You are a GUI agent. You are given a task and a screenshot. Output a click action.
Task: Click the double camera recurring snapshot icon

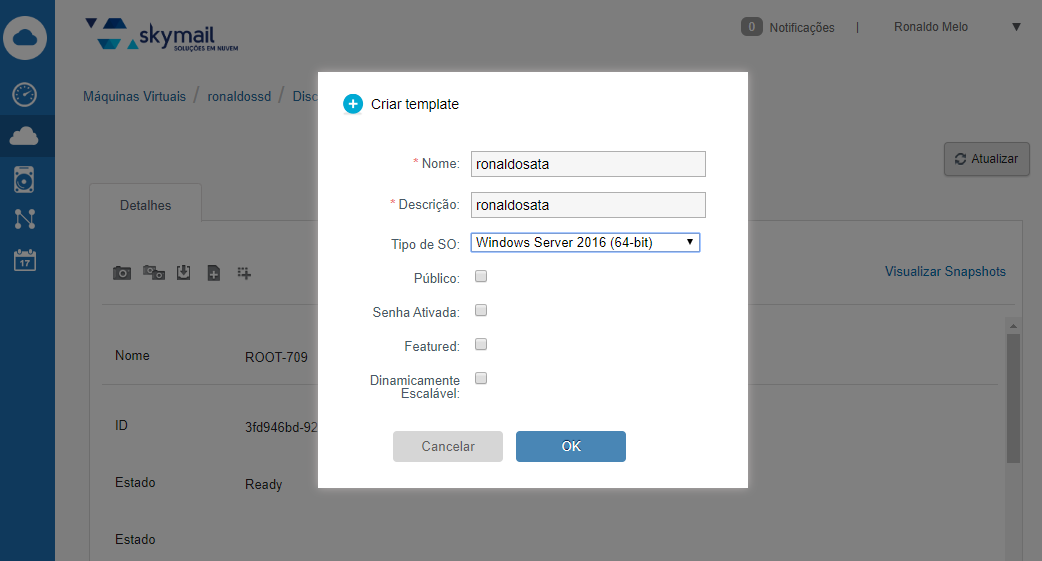pos(153,272)
